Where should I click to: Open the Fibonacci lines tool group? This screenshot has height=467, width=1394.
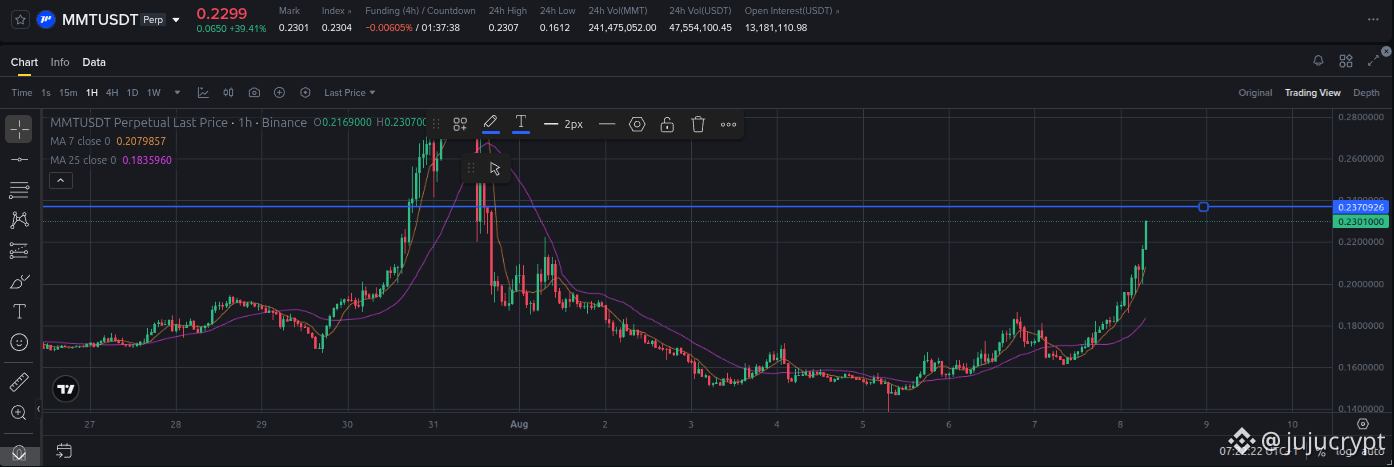19,189
